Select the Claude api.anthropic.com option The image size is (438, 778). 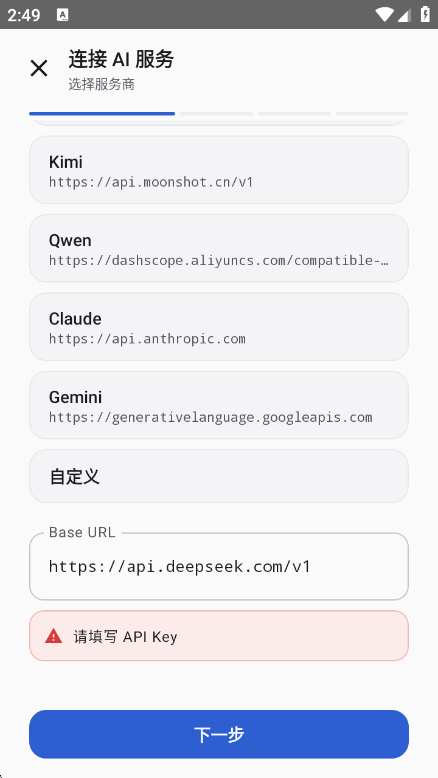pos(219,326)
